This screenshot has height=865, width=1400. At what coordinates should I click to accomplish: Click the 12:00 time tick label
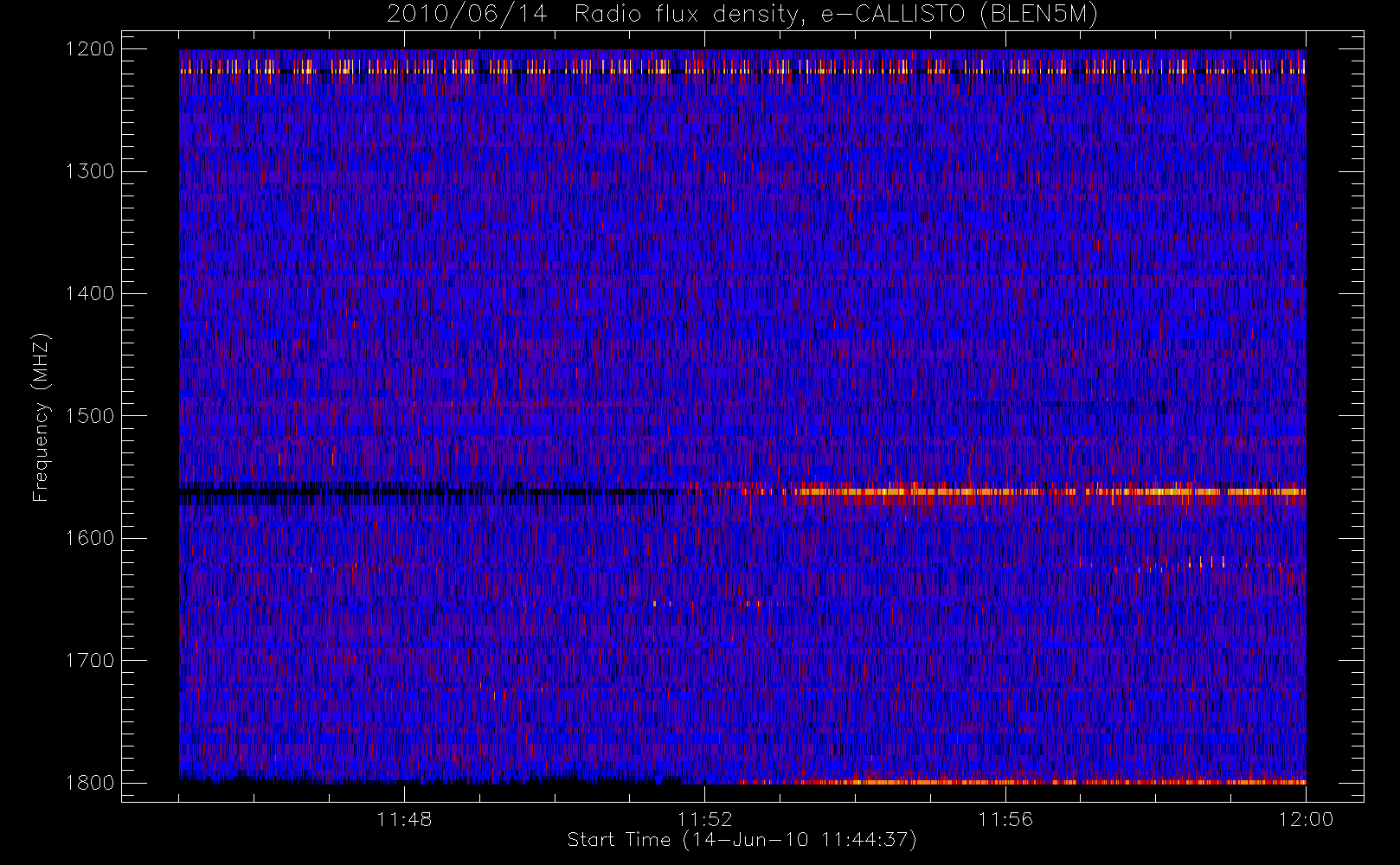1306,819
